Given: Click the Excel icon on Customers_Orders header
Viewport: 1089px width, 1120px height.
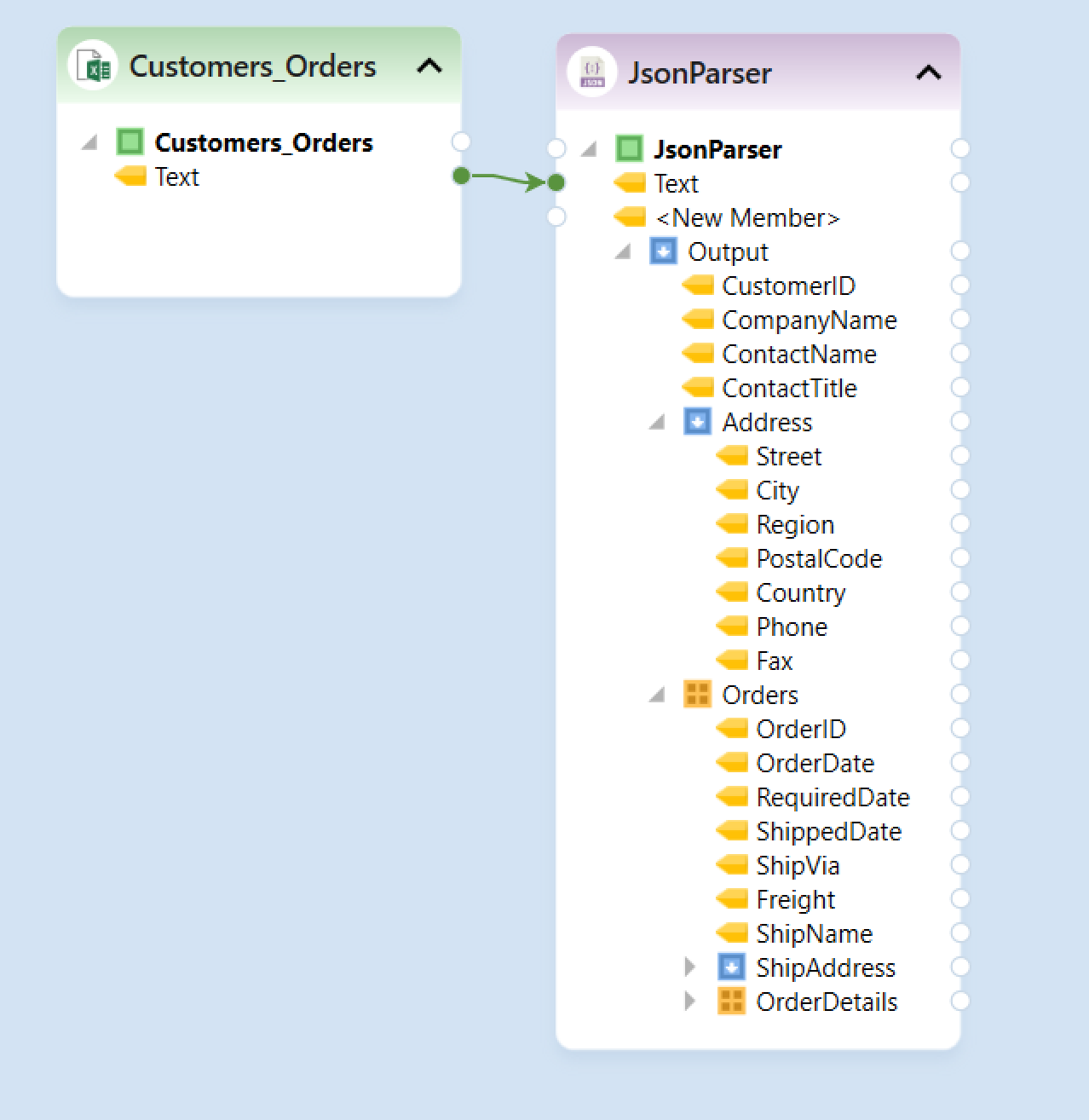Looking at the screenshot, I should 93,66.
